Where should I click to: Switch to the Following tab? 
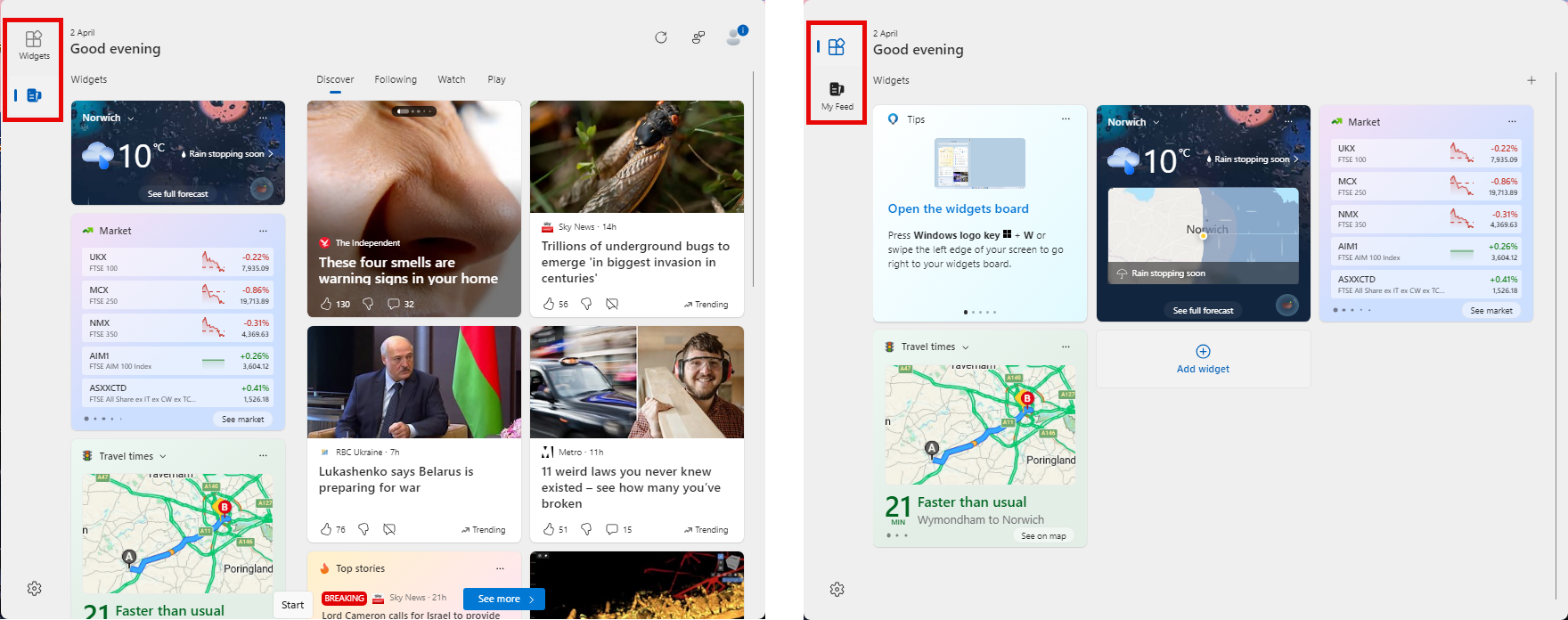point(396,79)
